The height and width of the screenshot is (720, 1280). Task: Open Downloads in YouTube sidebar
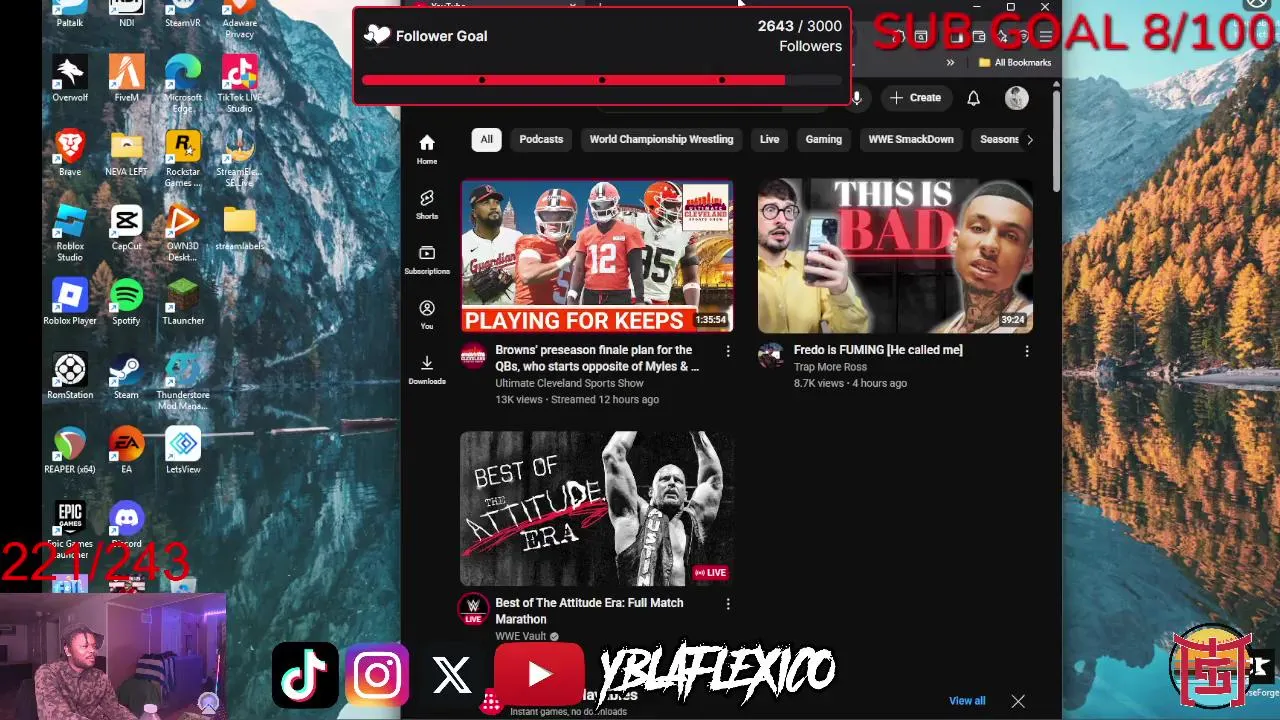[x=427, y=370]
